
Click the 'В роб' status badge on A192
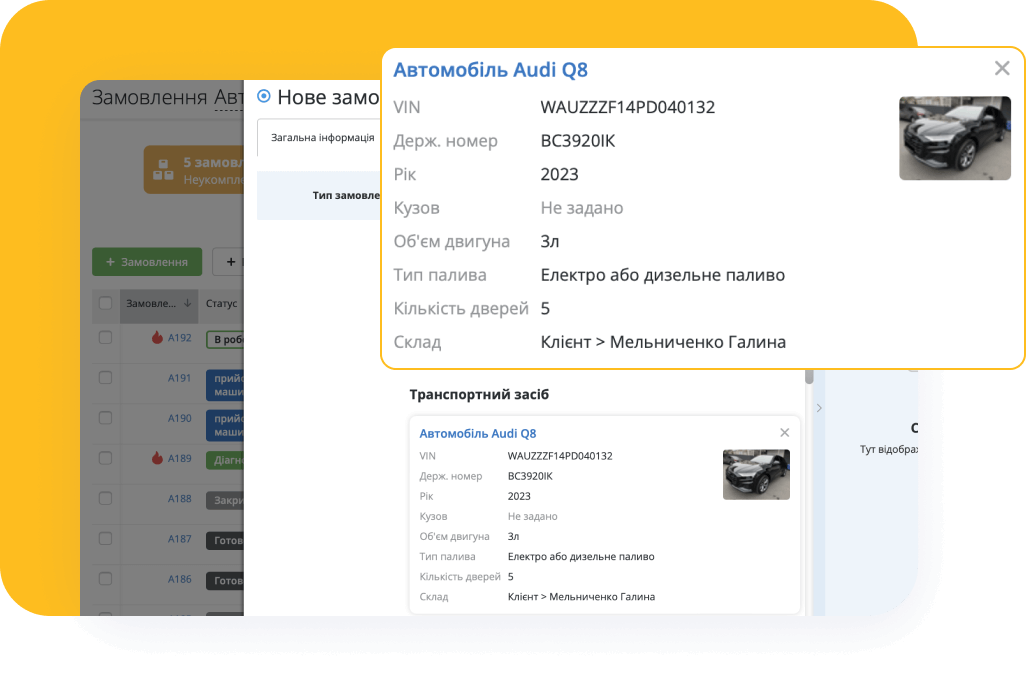click(225, 340)
